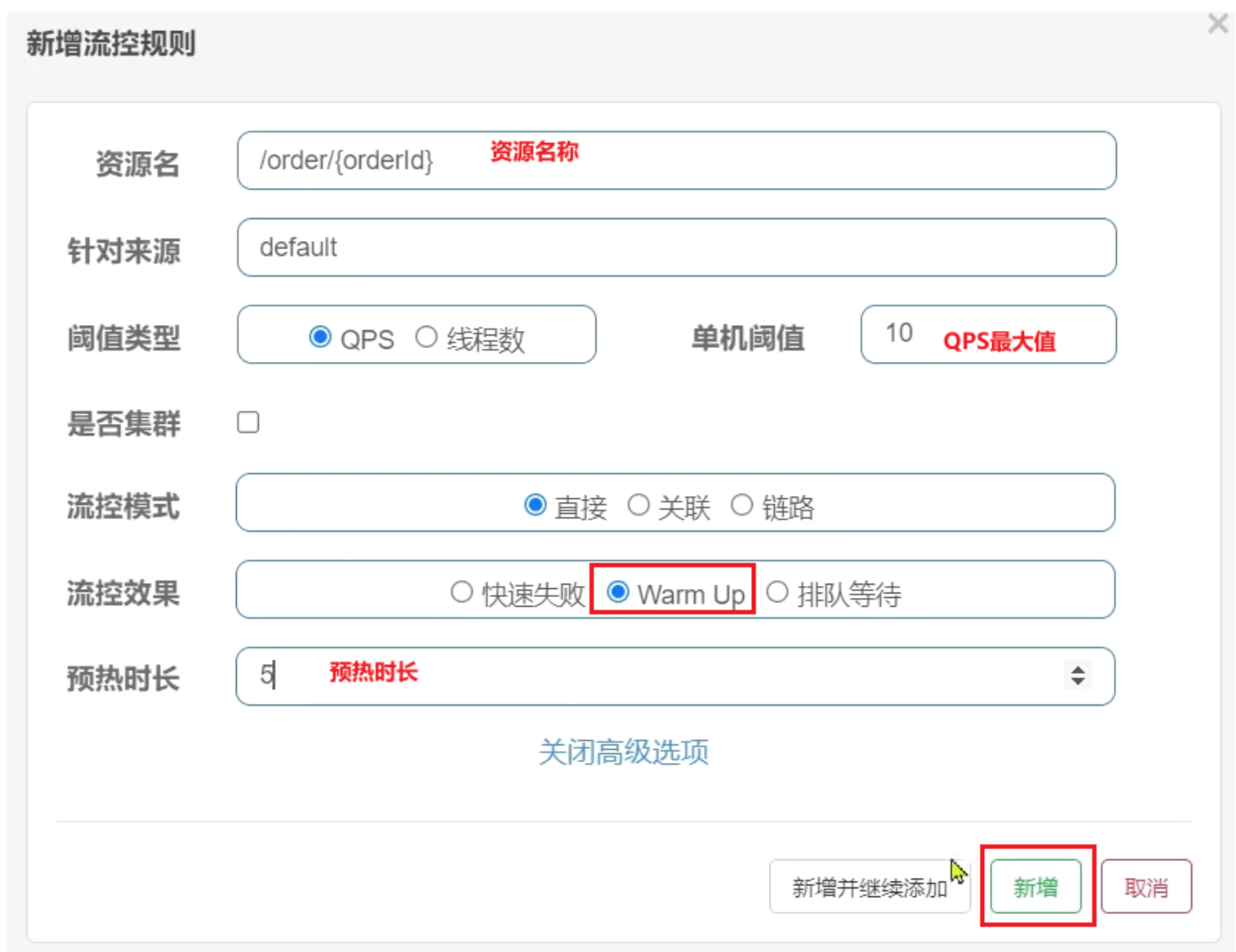
Task: Select 链路 flow control mode
Action: 742,505
